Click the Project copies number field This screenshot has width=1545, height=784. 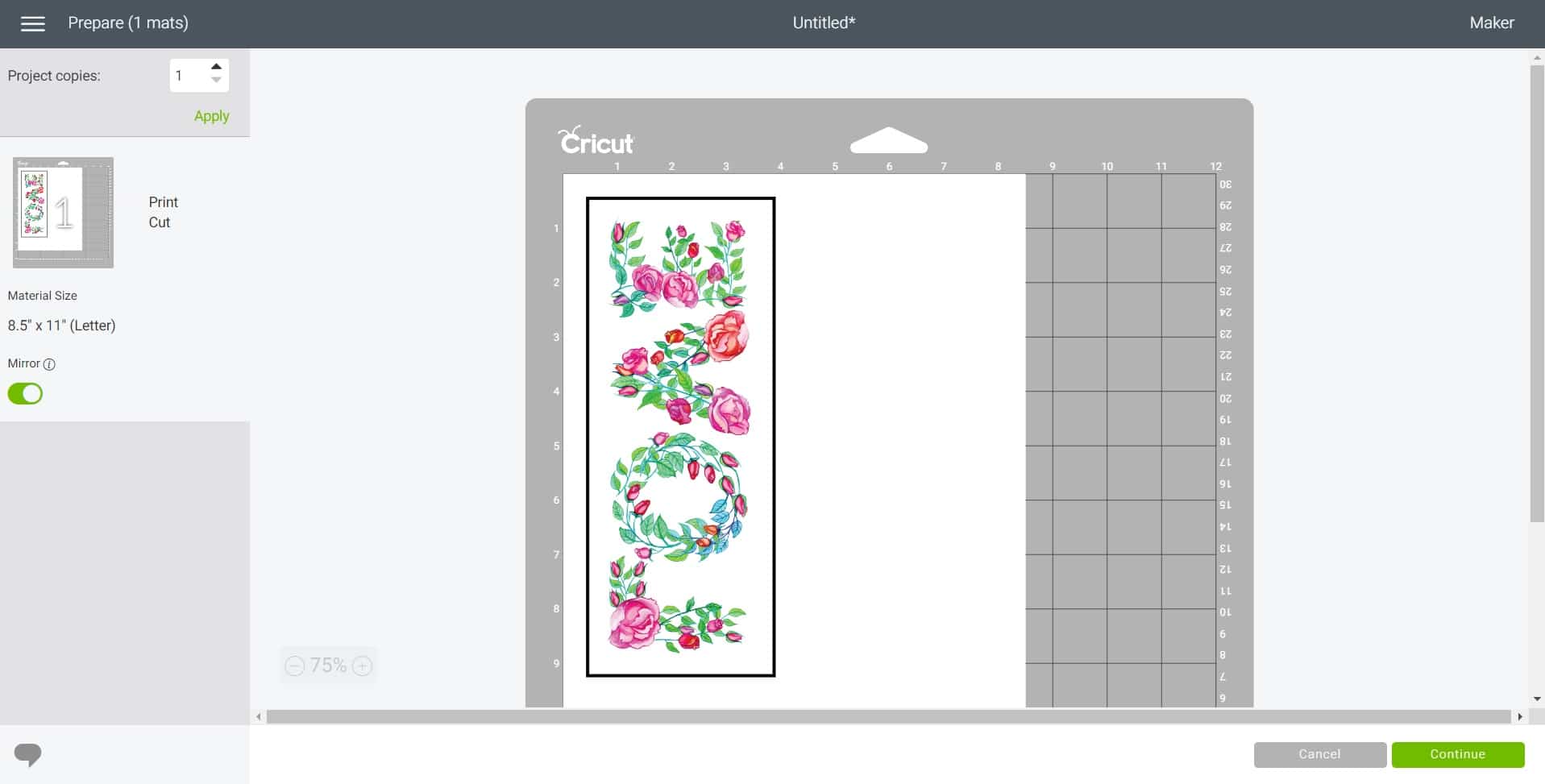[x=188, y=76]
